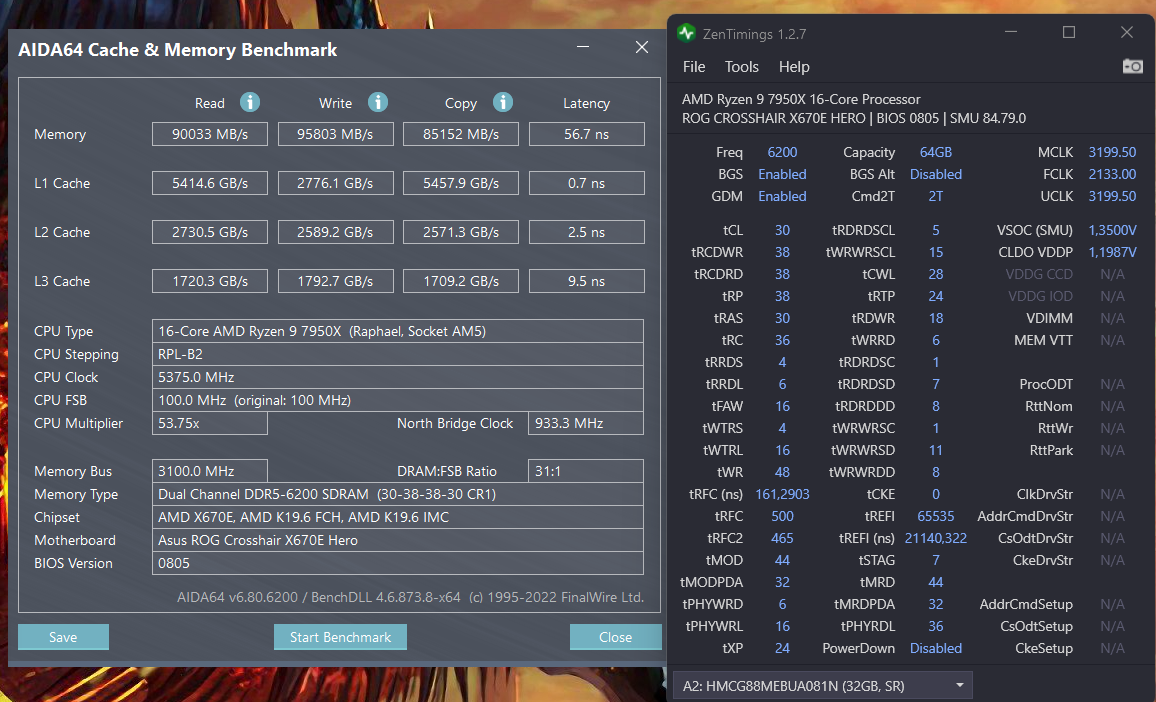Click the FCLK value 2133.00
Viewport: 1156px width, 702px height.
coord(1112,174)
